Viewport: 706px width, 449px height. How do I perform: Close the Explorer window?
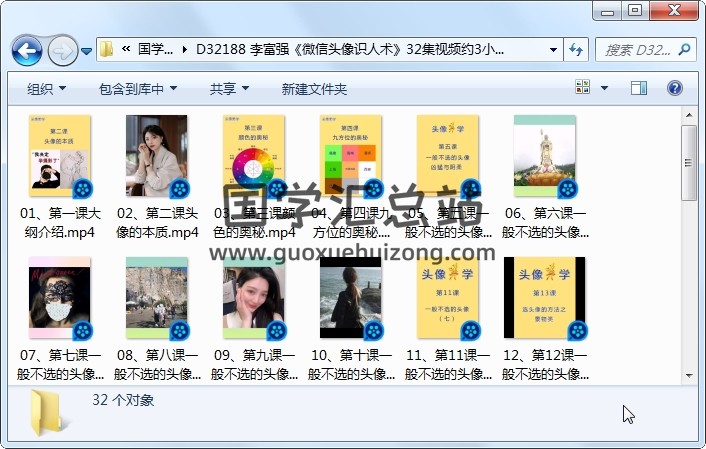(674, 10)
